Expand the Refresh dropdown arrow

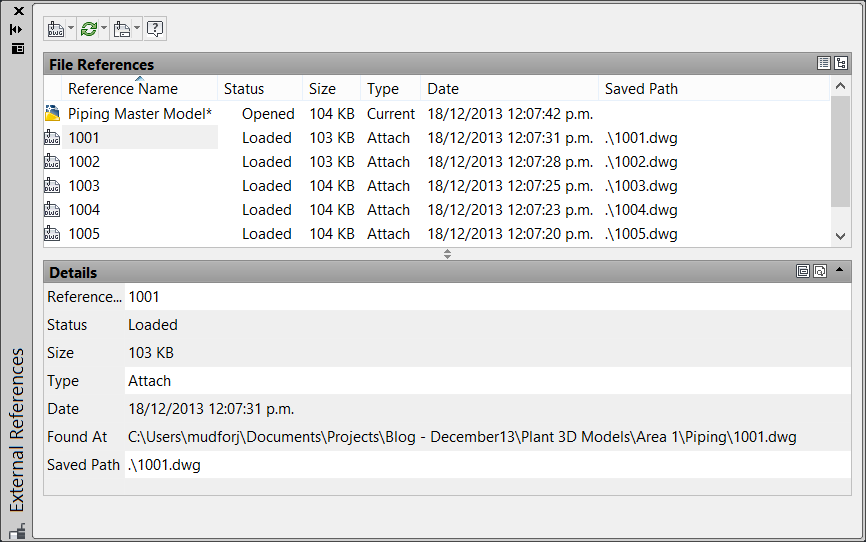103,28
